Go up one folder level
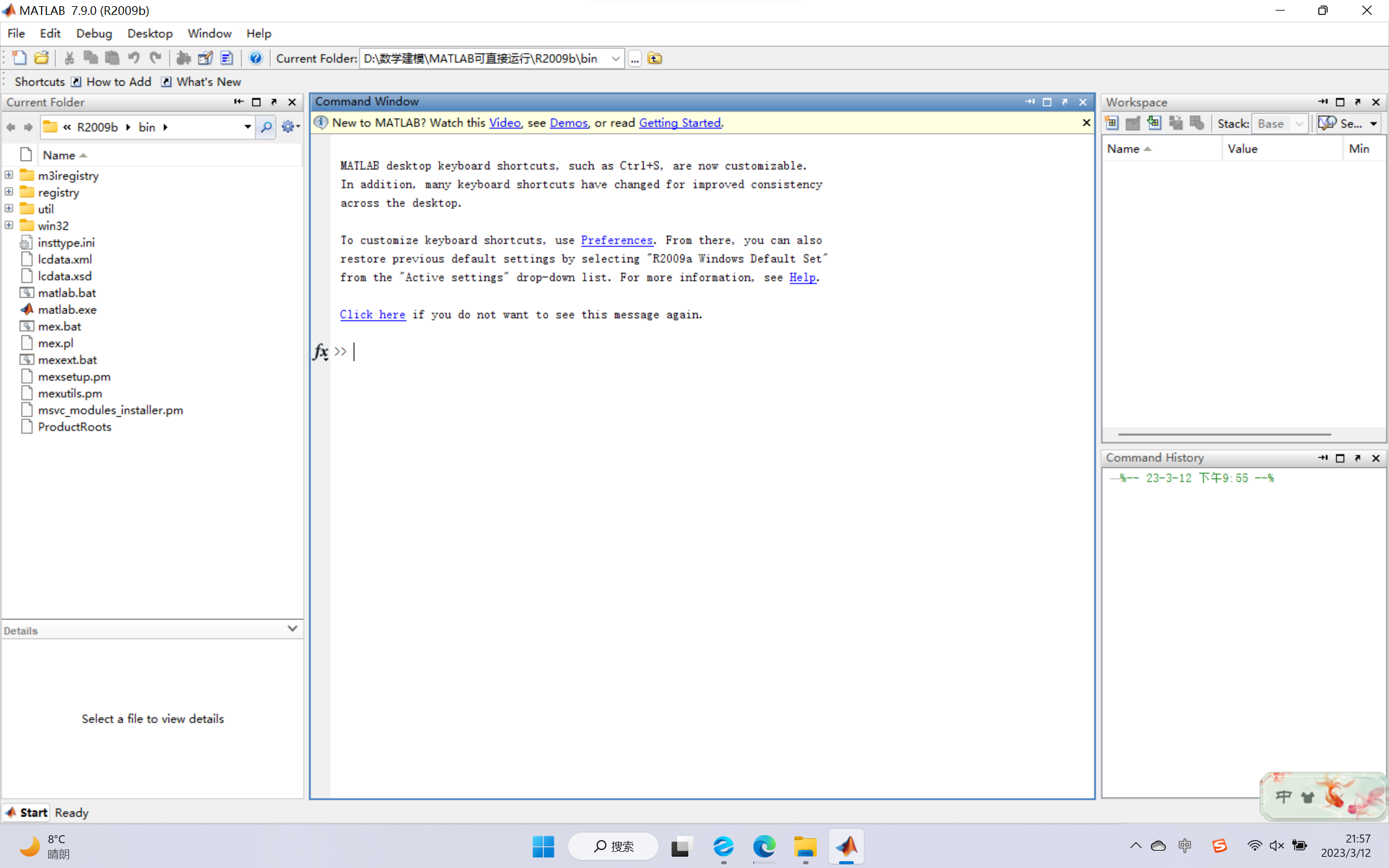 pyautogui.click(x=655, y=58)
